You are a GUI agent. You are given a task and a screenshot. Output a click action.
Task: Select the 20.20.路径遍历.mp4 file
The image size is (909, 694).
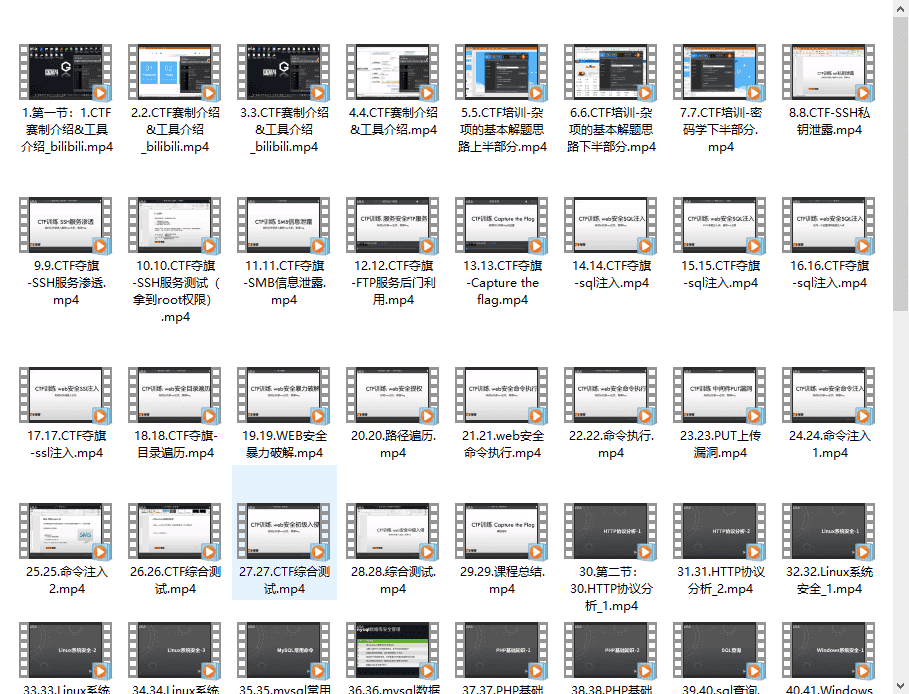(x=393, y=396)
